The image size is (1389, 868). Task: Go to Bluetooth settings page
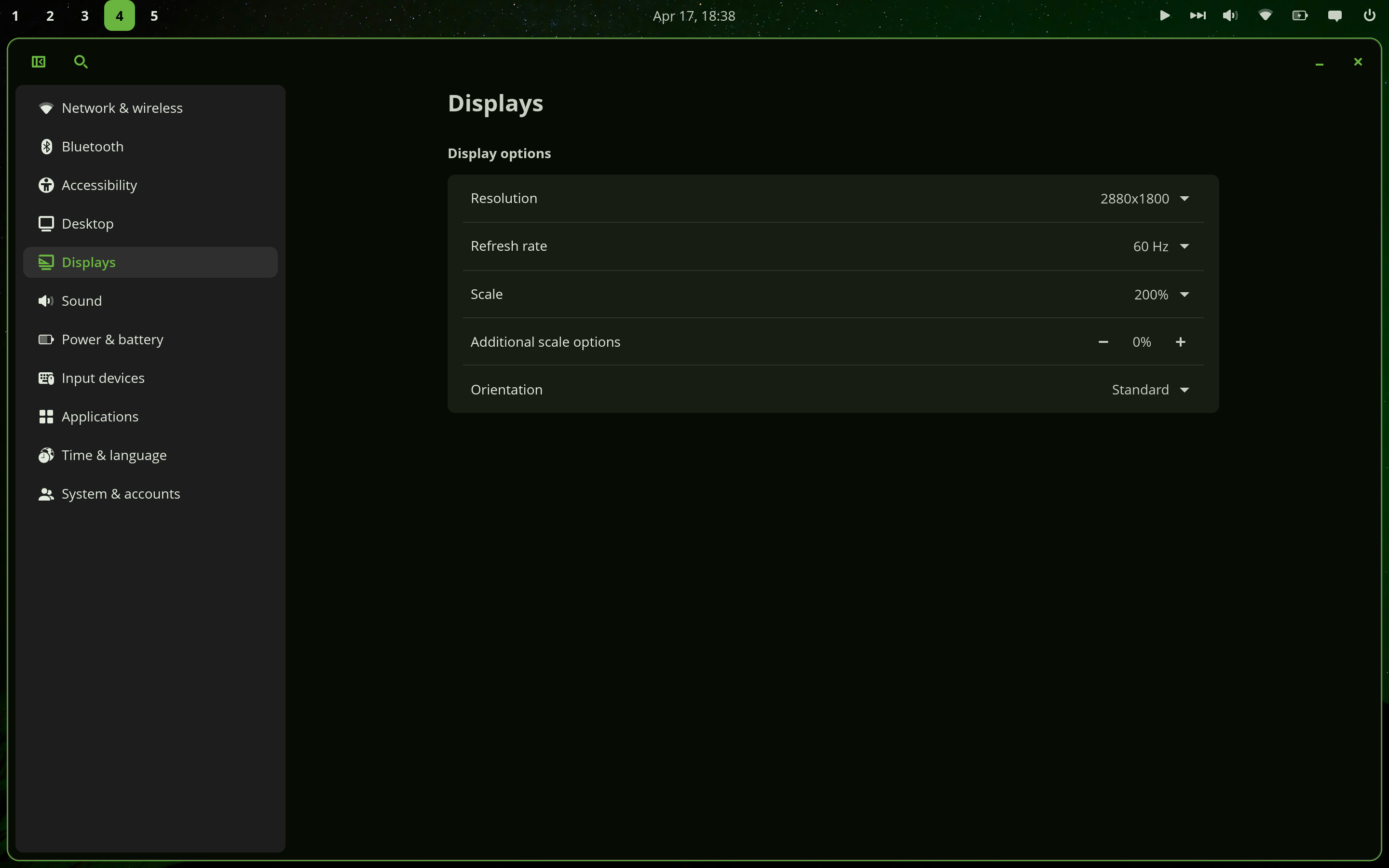(x=150, y=147)
